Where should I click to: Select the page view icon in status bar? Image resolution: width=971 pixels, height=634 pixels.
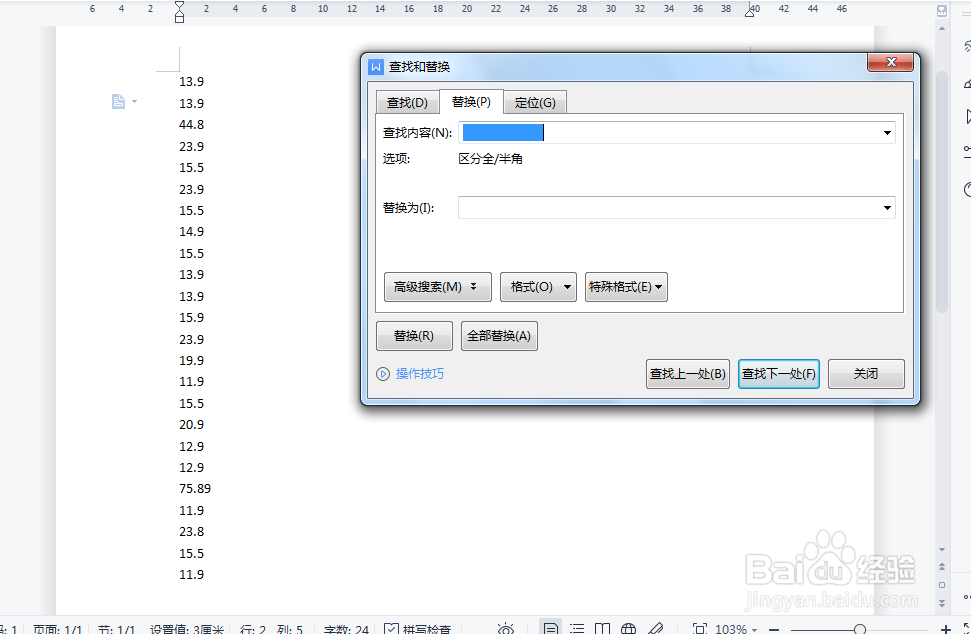click(x=550, y=629)
